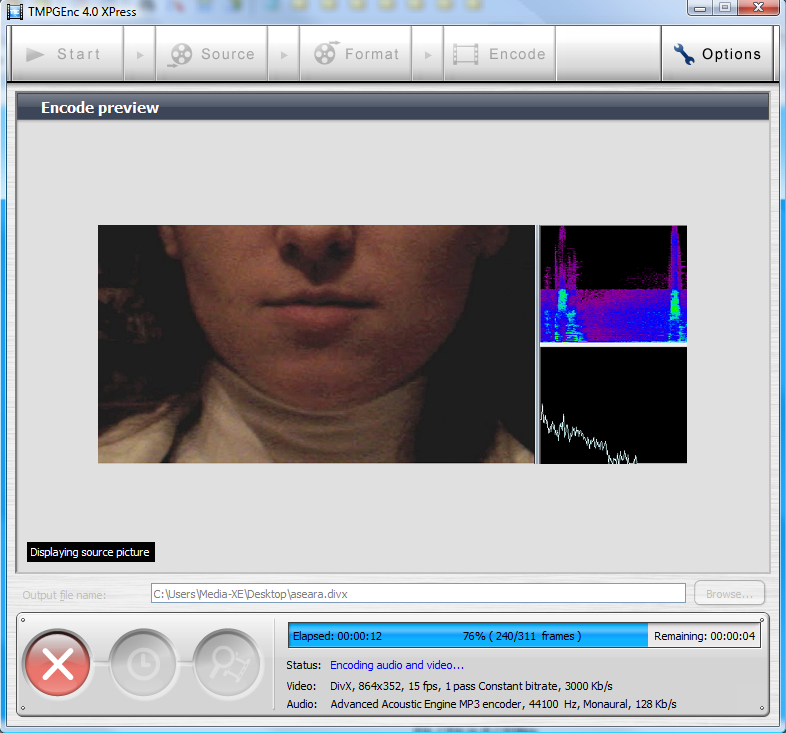Click the Video line reading 'DivX, 864x352'
The height and width of the screenshot is (733, 786).
click(471, 686)
